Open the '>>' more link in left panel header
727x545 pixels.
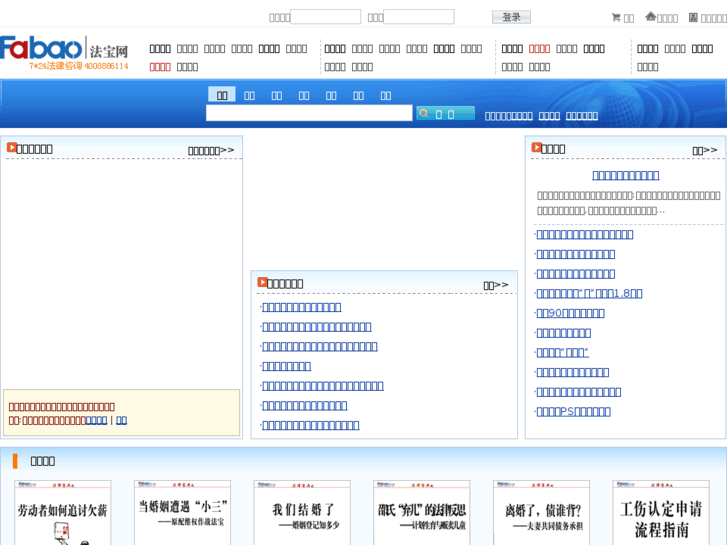tap(211, 150)
